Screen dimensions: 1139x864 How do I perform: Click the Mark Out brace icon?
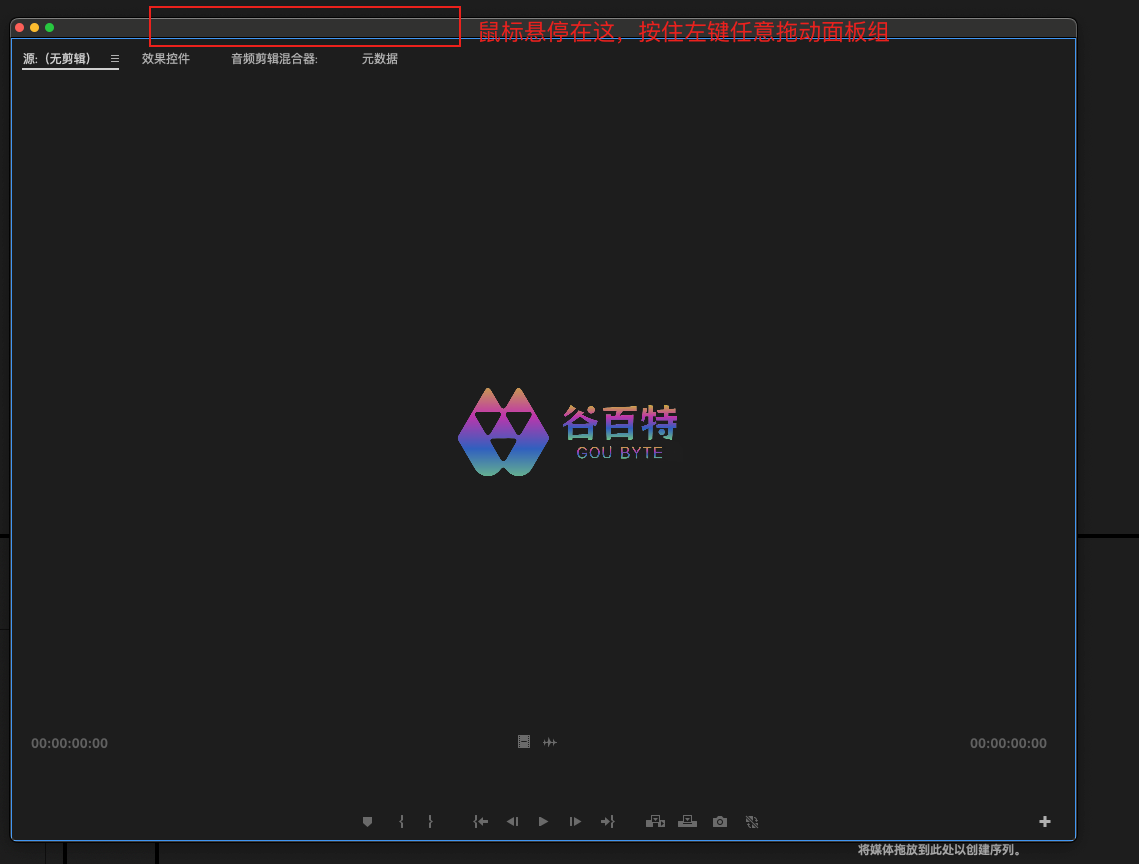point(430,822)
